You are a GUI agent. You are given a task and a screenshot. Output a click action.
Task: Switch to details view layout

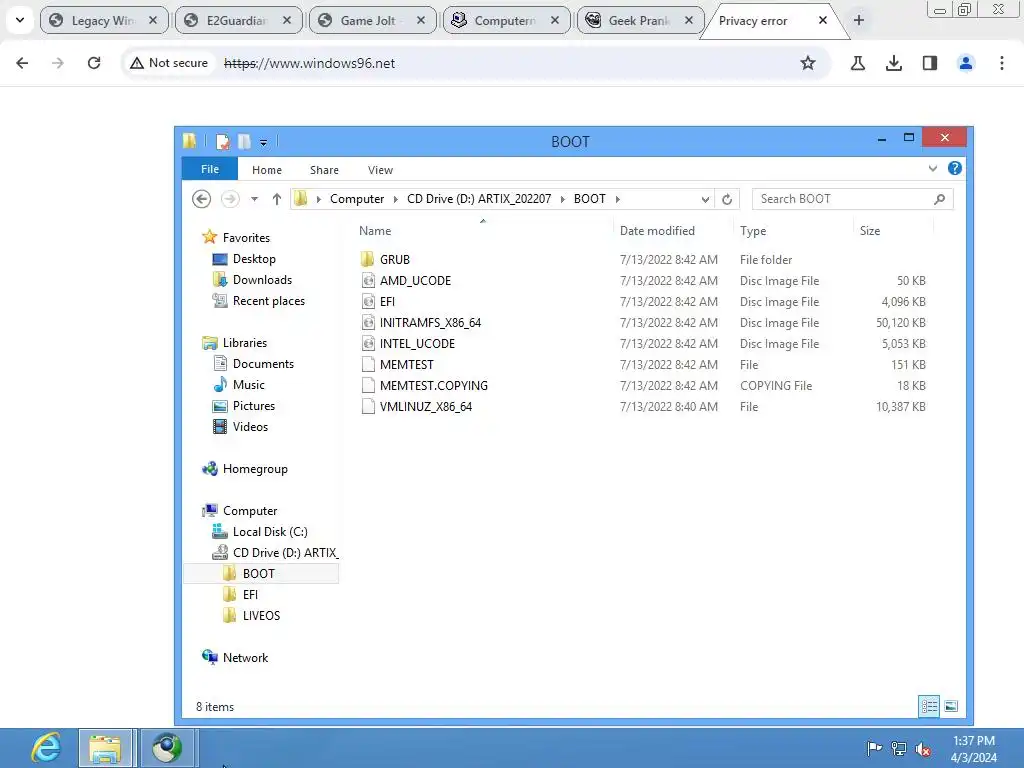pos(929,706)
